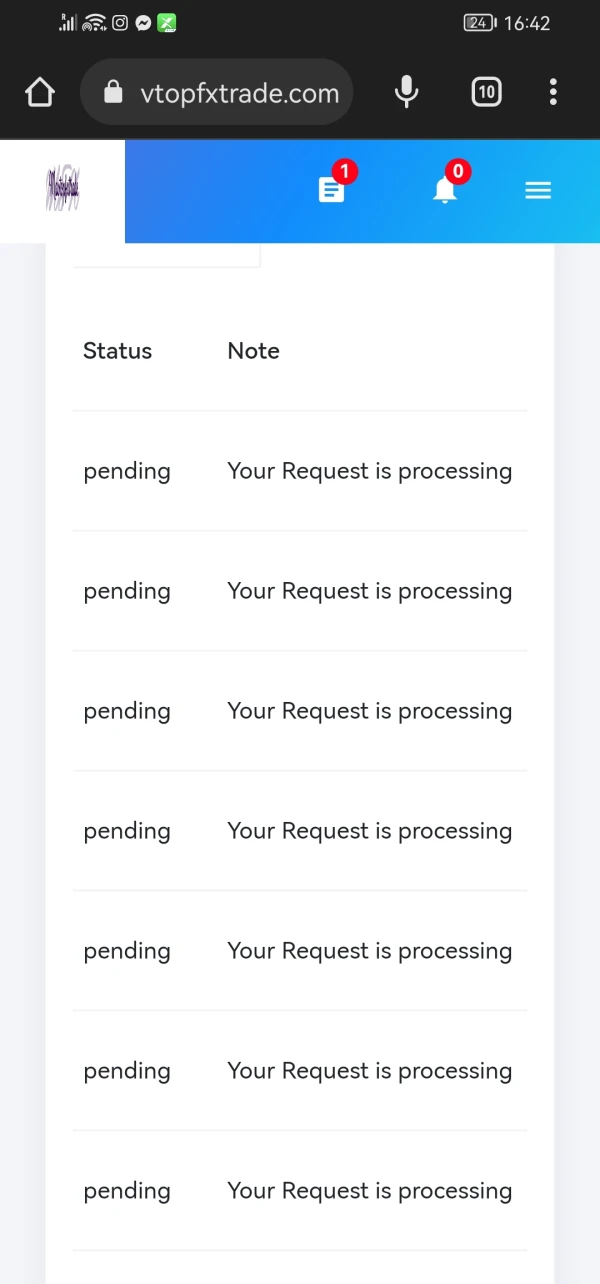Select the fifth pending status entry
600x1284 pixels.
127,951
